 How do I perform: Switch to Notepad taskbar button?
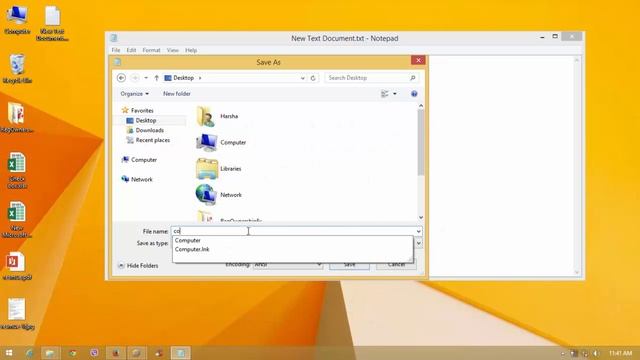pyautogui.click(x=180, y=353)
